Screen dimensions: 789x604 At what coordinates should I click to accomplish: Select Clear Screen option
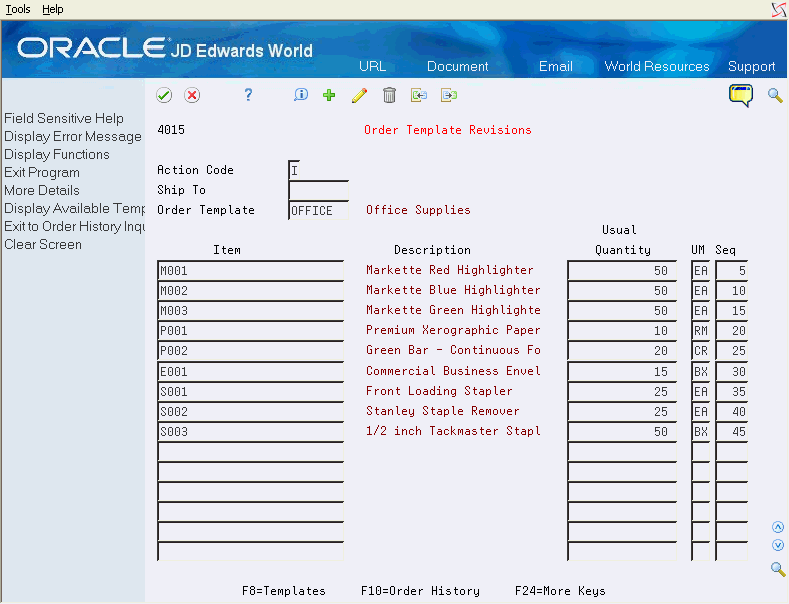[43, 245]
